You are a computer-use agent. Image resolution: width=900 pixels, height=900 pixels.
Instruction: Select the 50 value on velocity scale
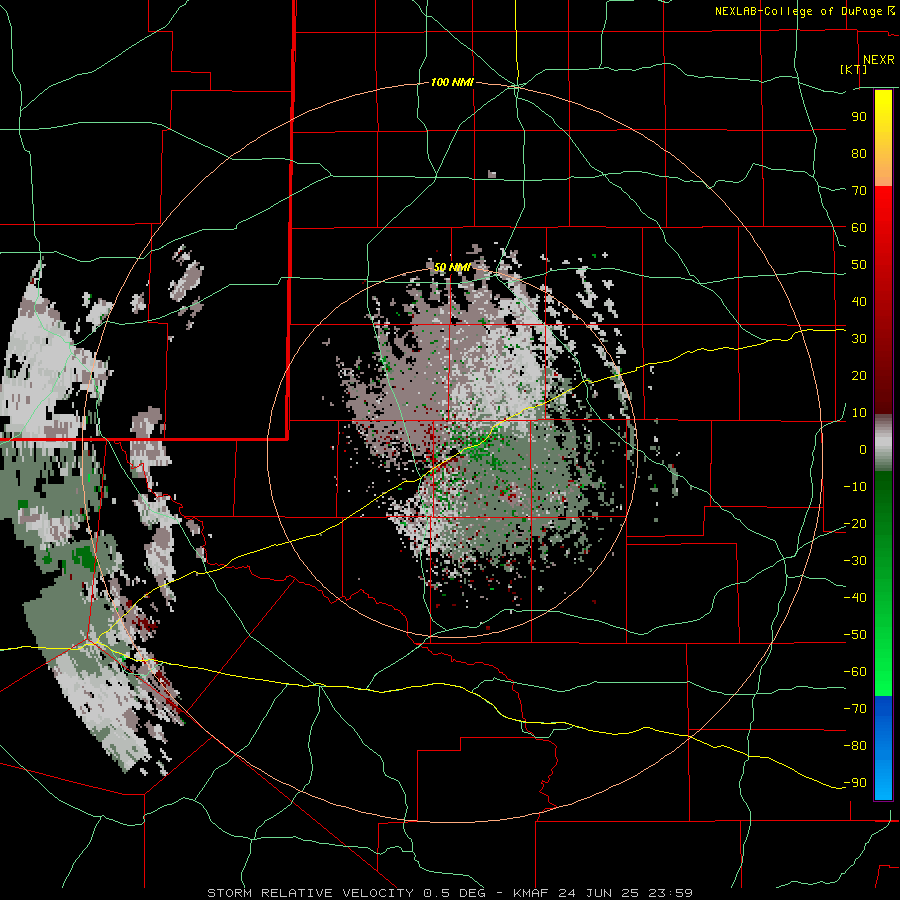[859, 265]
